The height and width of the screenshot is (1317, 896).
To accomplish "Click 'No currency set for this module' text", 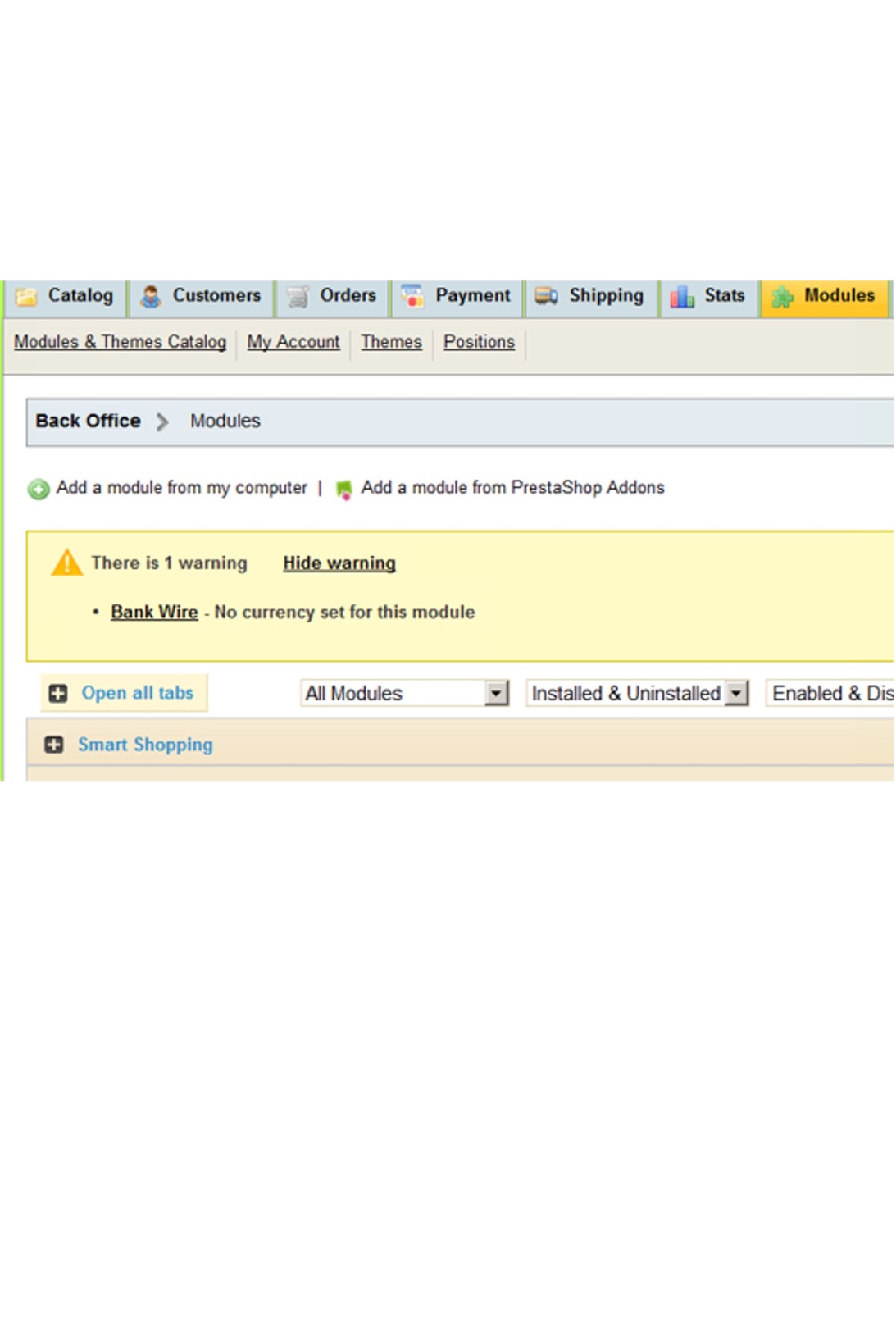I will (x=344, y=613).
